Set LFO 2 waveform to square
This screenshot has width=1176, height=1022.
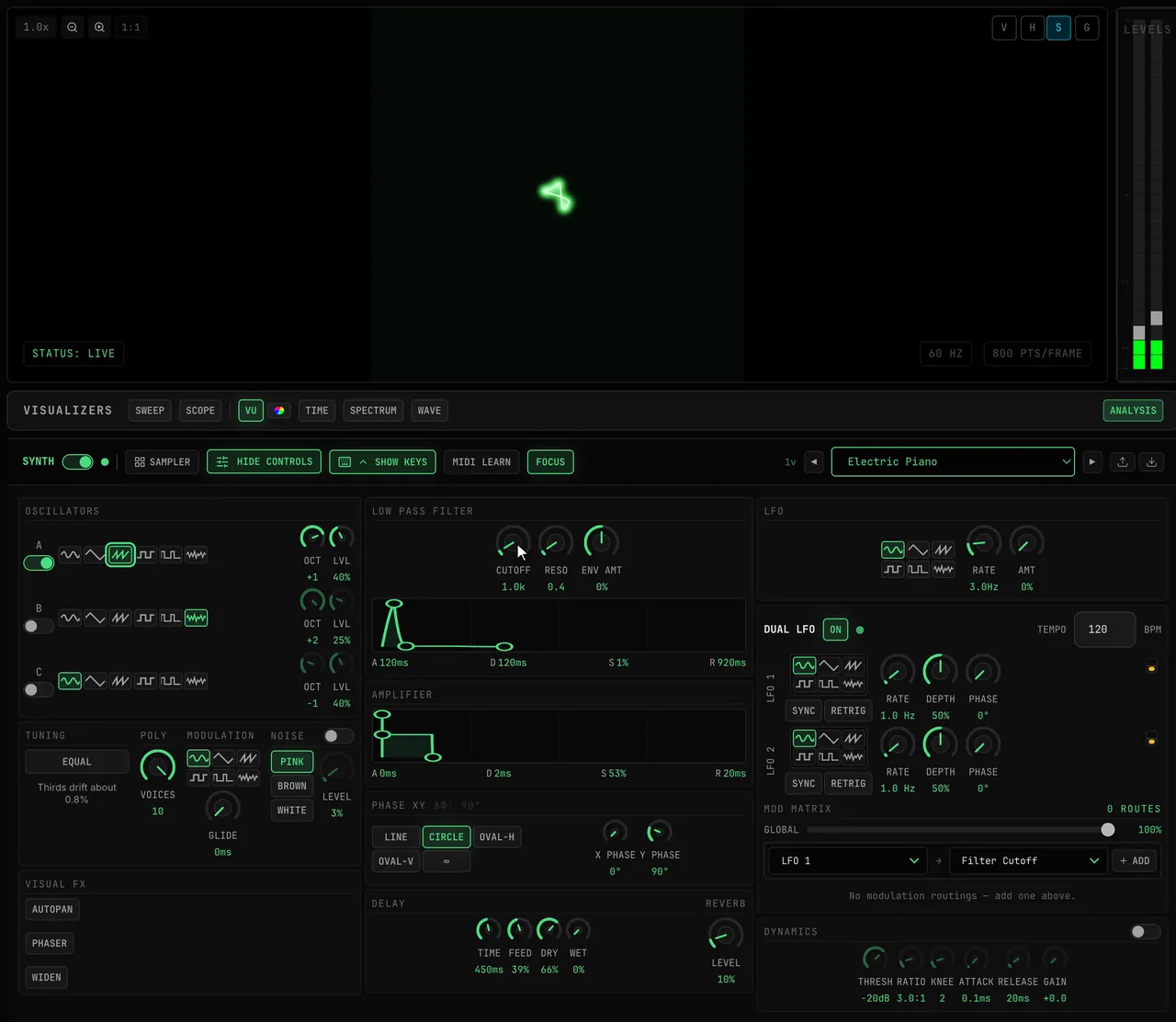point(804,756)
